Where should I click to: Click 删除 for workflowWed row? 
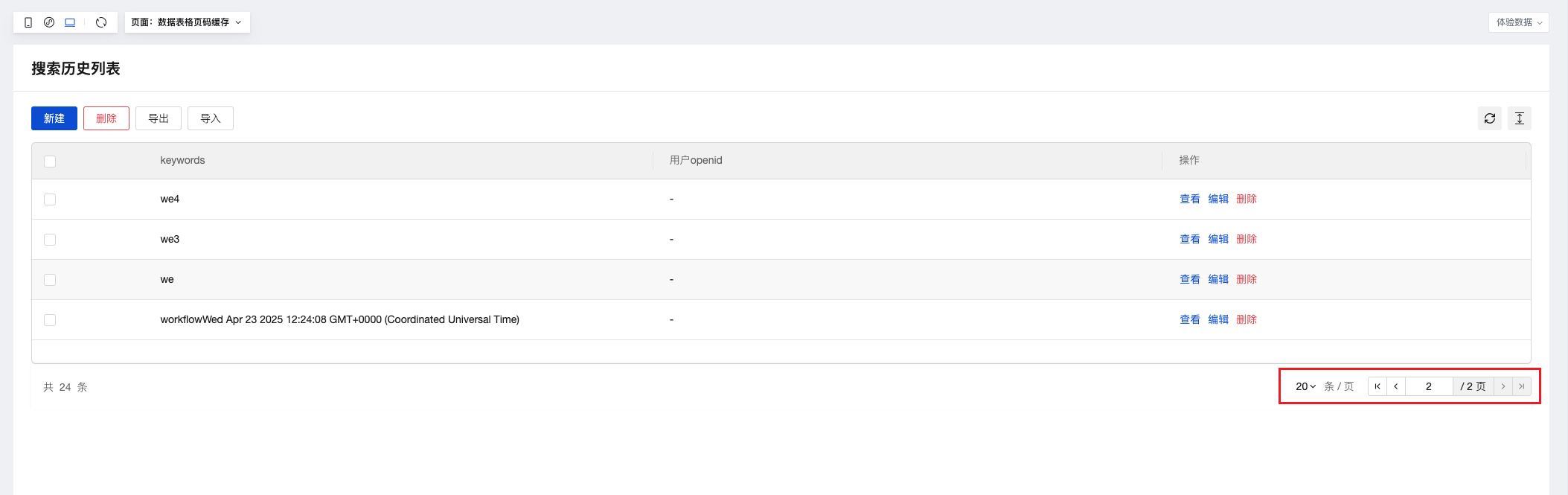1247,319
